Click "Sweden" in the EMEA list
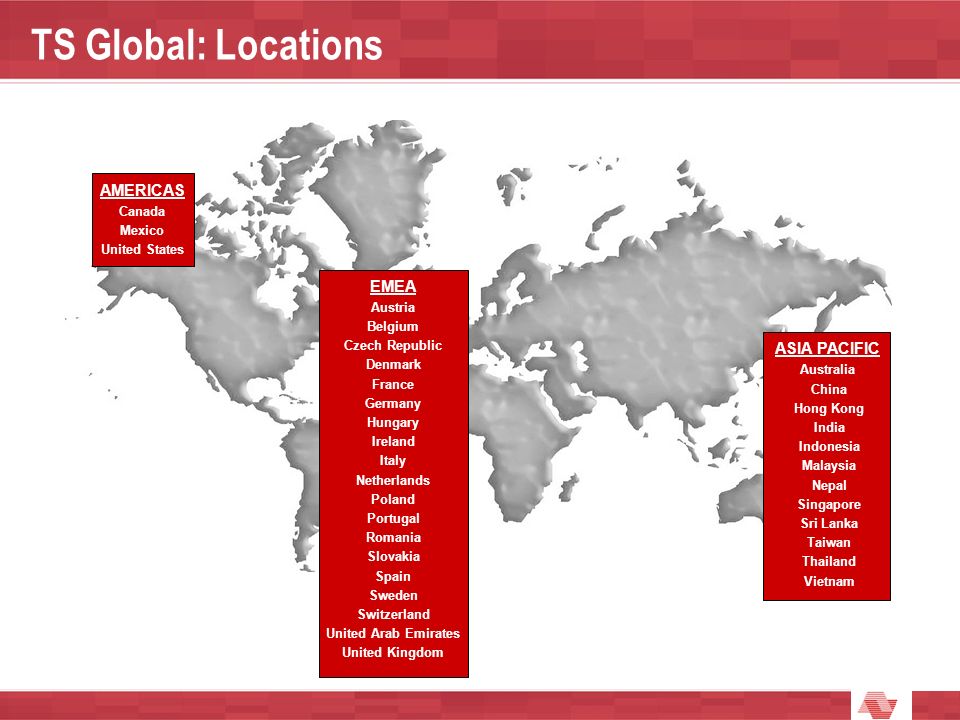The height and width of the screenshot is (720, 960). (394, 595)
